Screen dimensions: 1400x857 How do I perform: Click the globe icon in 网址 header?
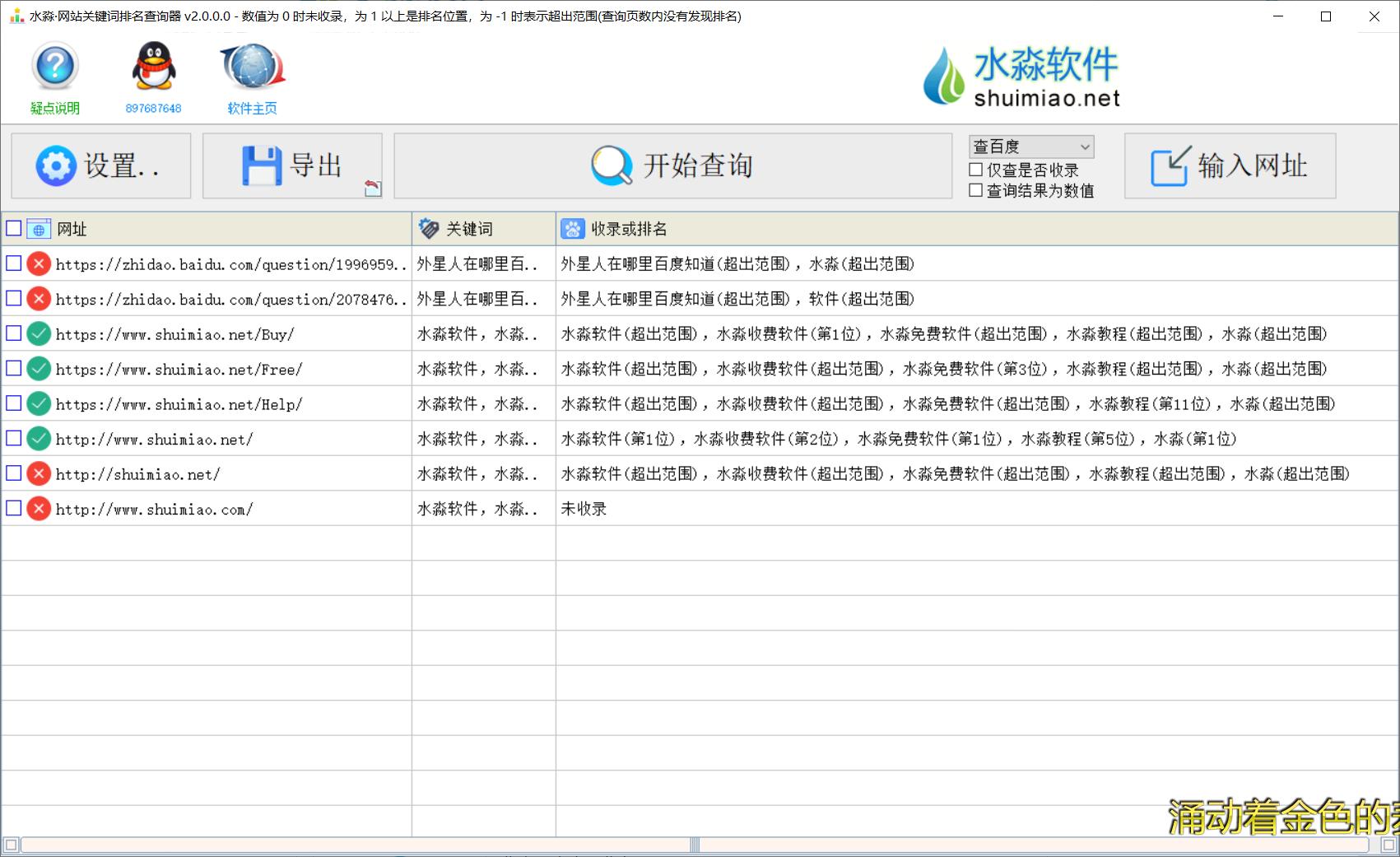39,229
